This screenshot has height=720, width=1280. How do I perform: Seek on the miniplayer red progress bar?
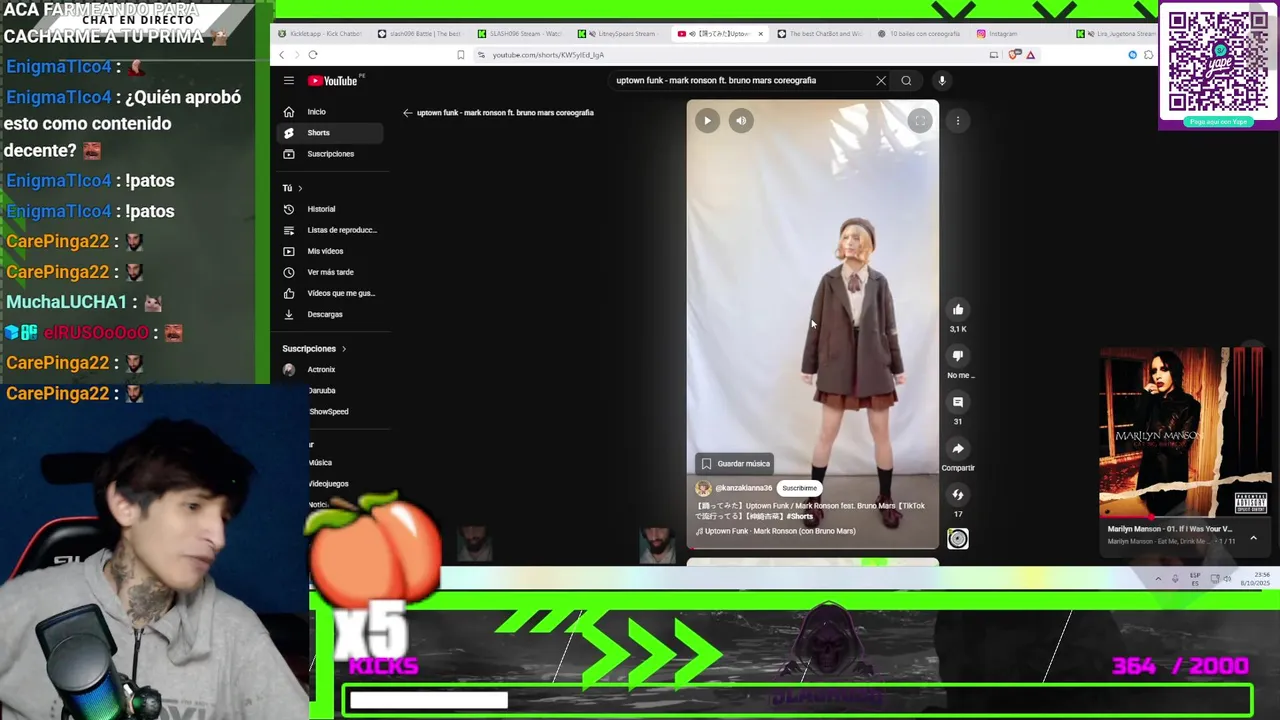[x=1184, y=518]
